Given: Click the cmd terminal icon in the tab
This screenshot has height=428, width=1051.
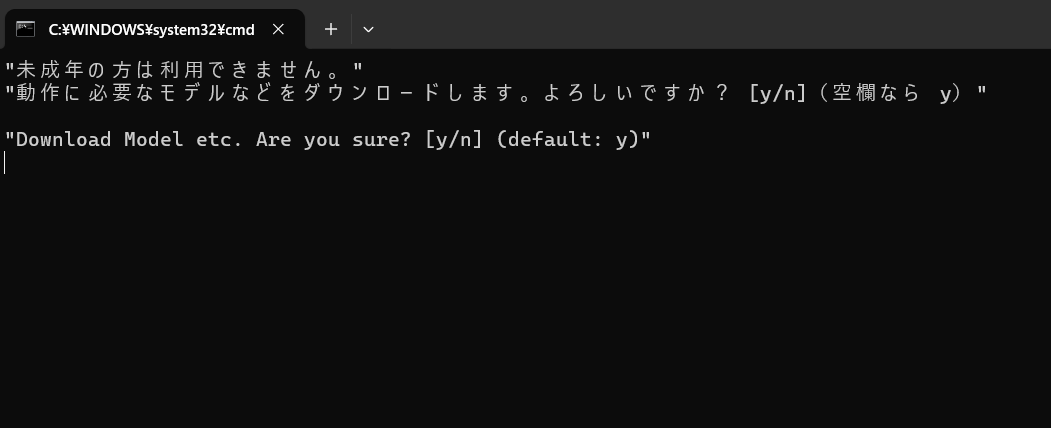Looking at the screenshot, I should [25, 29].
